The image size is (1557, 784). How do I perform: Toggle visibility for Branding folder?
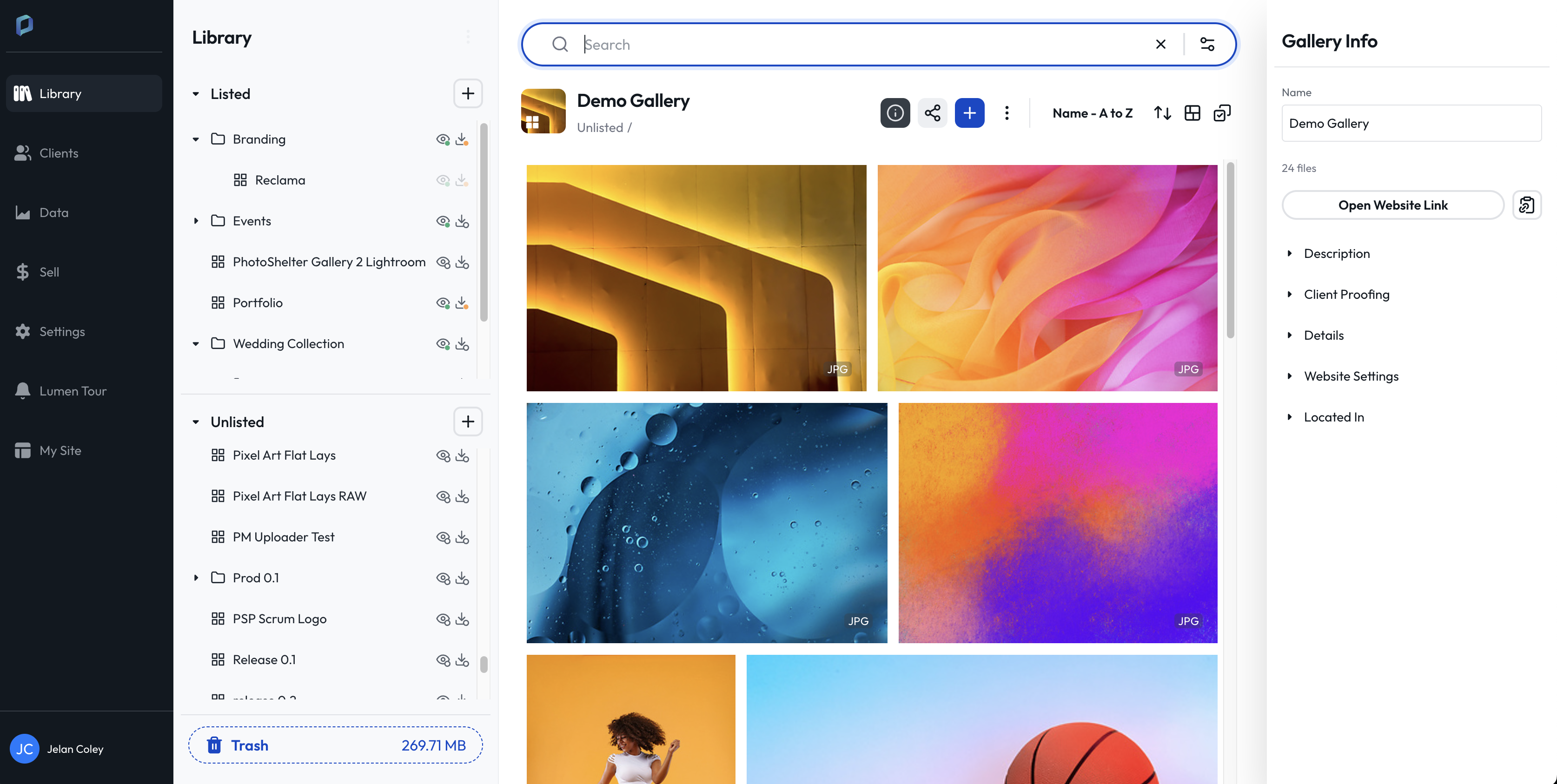click(x=443, y=139)
